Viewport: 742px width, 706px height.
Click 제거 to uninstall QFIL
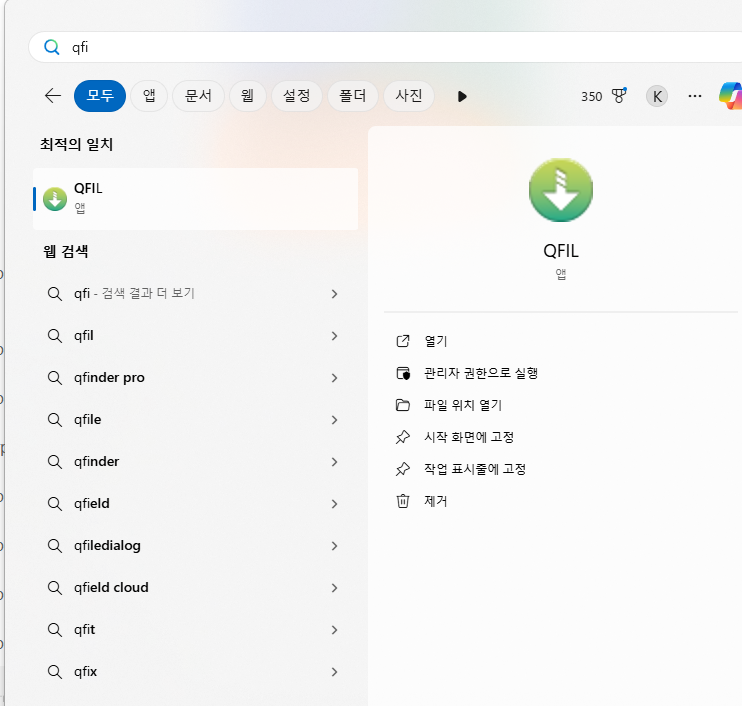pyautogui.click(x=435, y=501)
